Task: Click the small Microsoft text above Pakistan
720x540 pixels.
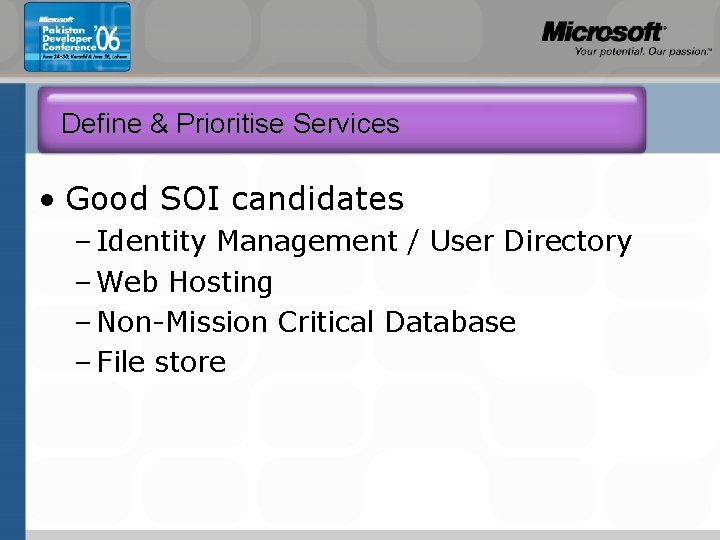Action: (56, 19)
